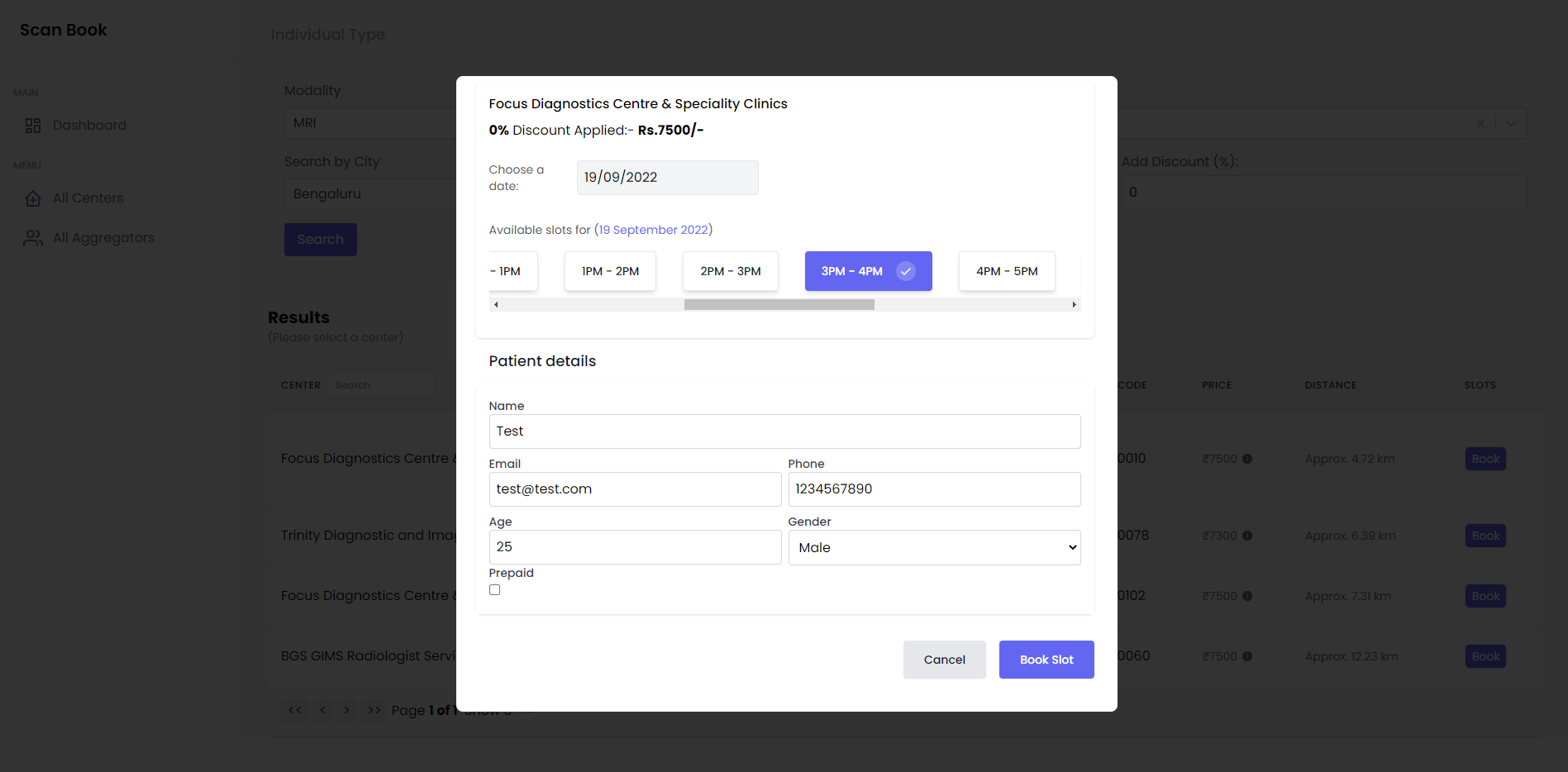1568x772 pixels.
Task: Click Book for the 12.23 km center
Action: pyautogui.click(x=1485, y=656)
